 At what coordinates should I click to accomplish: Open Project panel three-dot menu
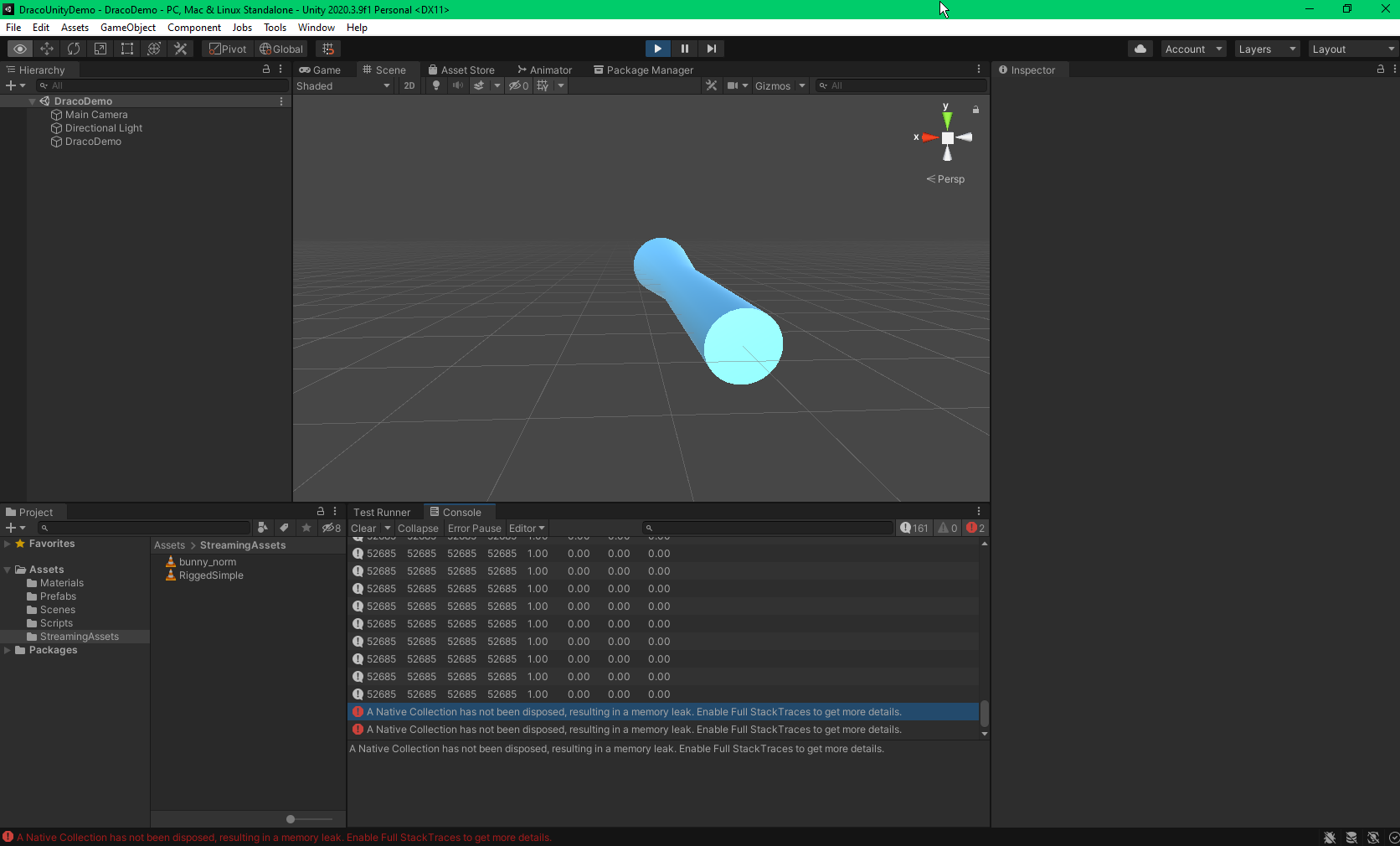click(x=335, y=511)
